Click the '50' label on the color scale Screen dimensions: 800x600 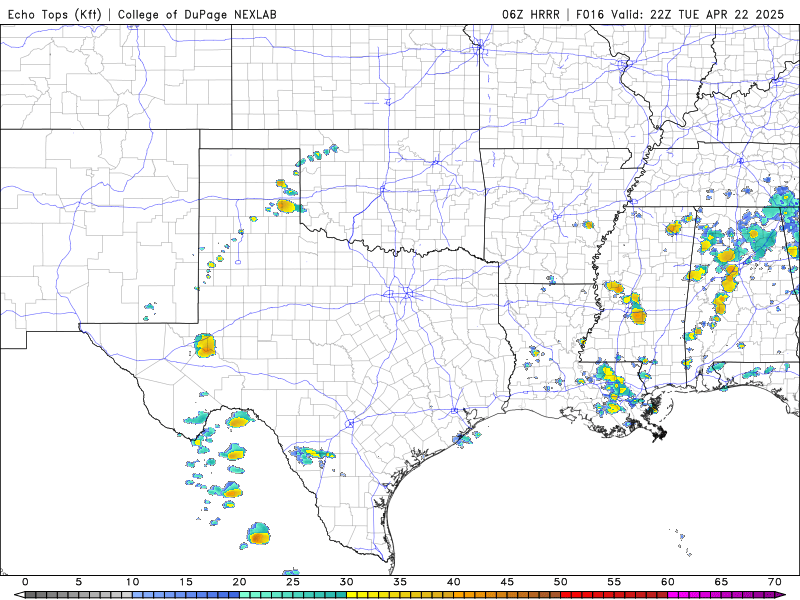coord(561,582)
